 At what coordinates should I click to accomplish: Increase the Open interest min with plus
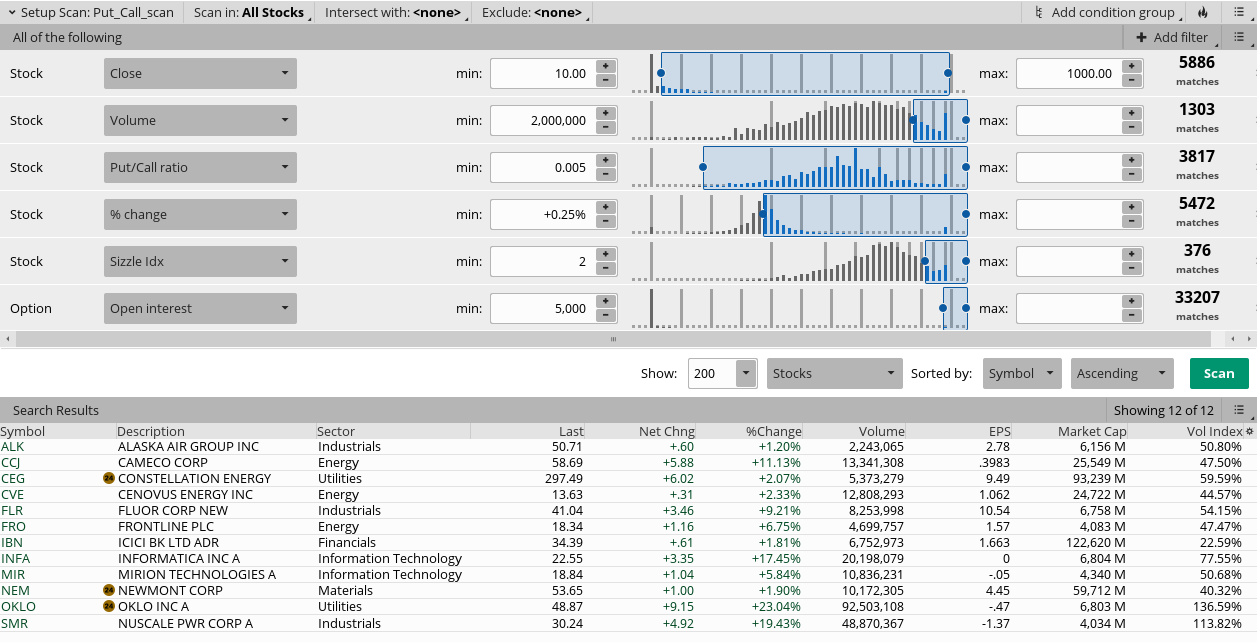[605, 301]
